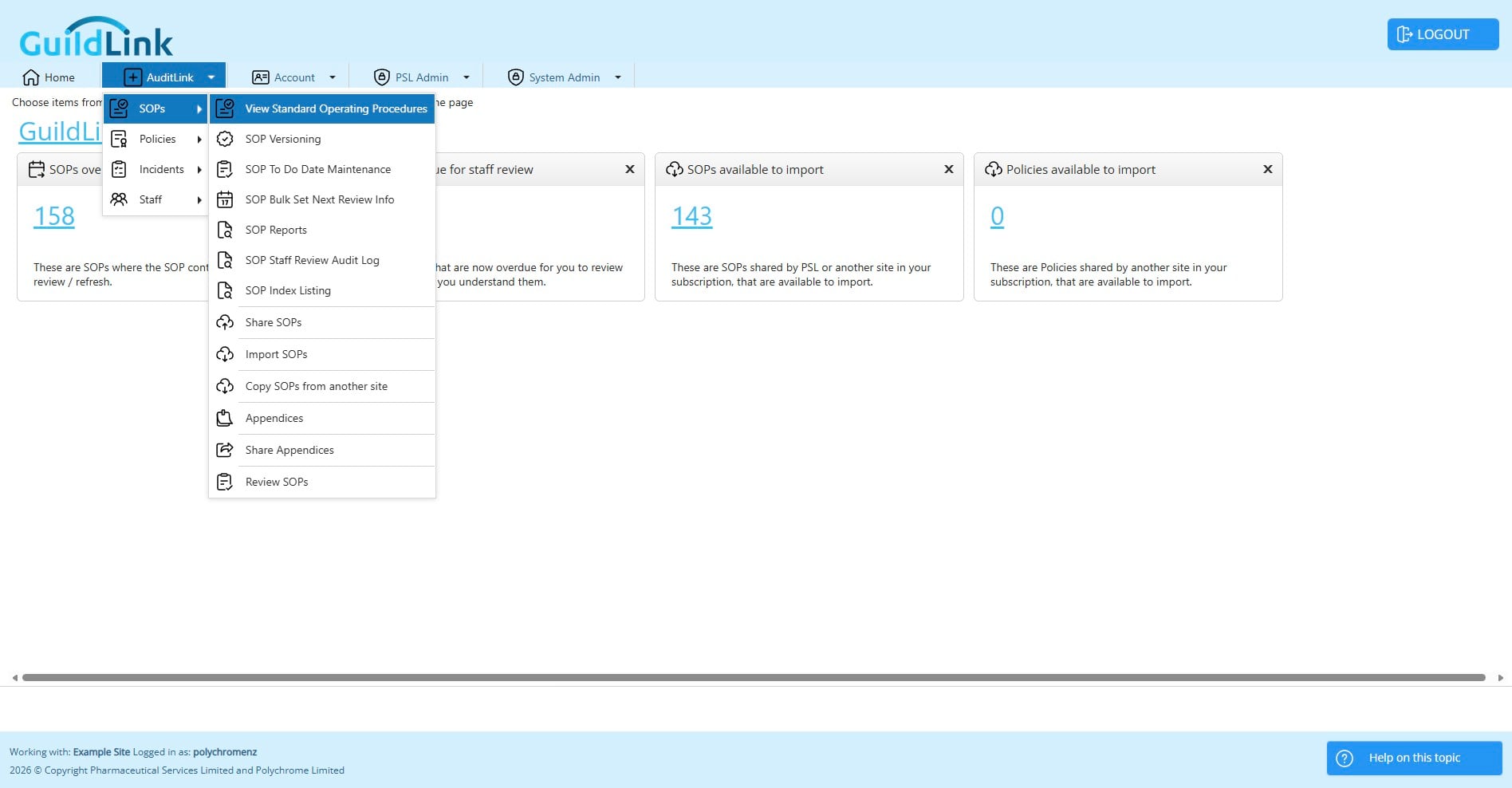The width and height of the screenshot is (1512, 788).
Task: Click the SOP Versioning checkmark icon
Action: [x=225, y=139]
